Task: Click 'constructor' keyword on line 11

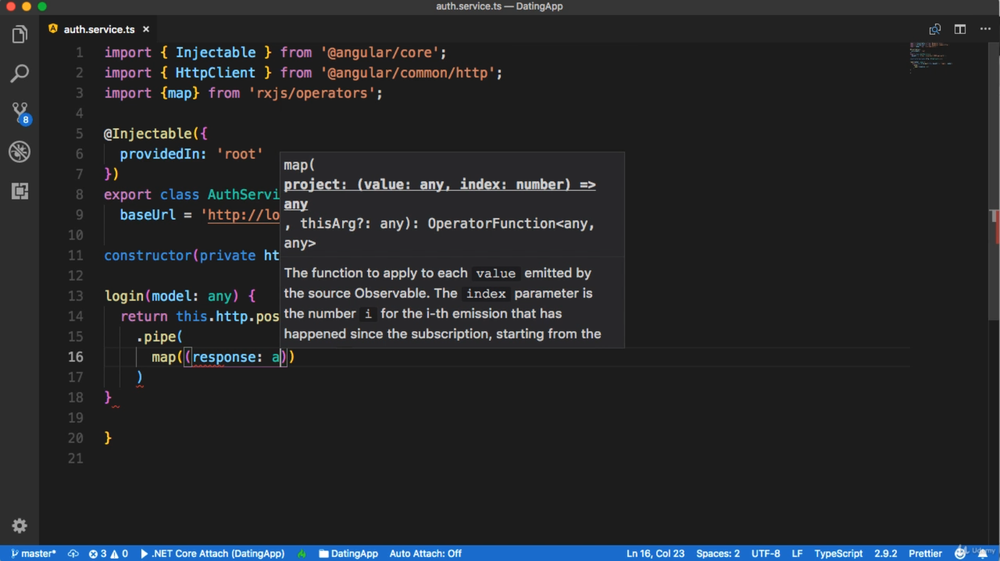Action: click(x=147, y=256)
